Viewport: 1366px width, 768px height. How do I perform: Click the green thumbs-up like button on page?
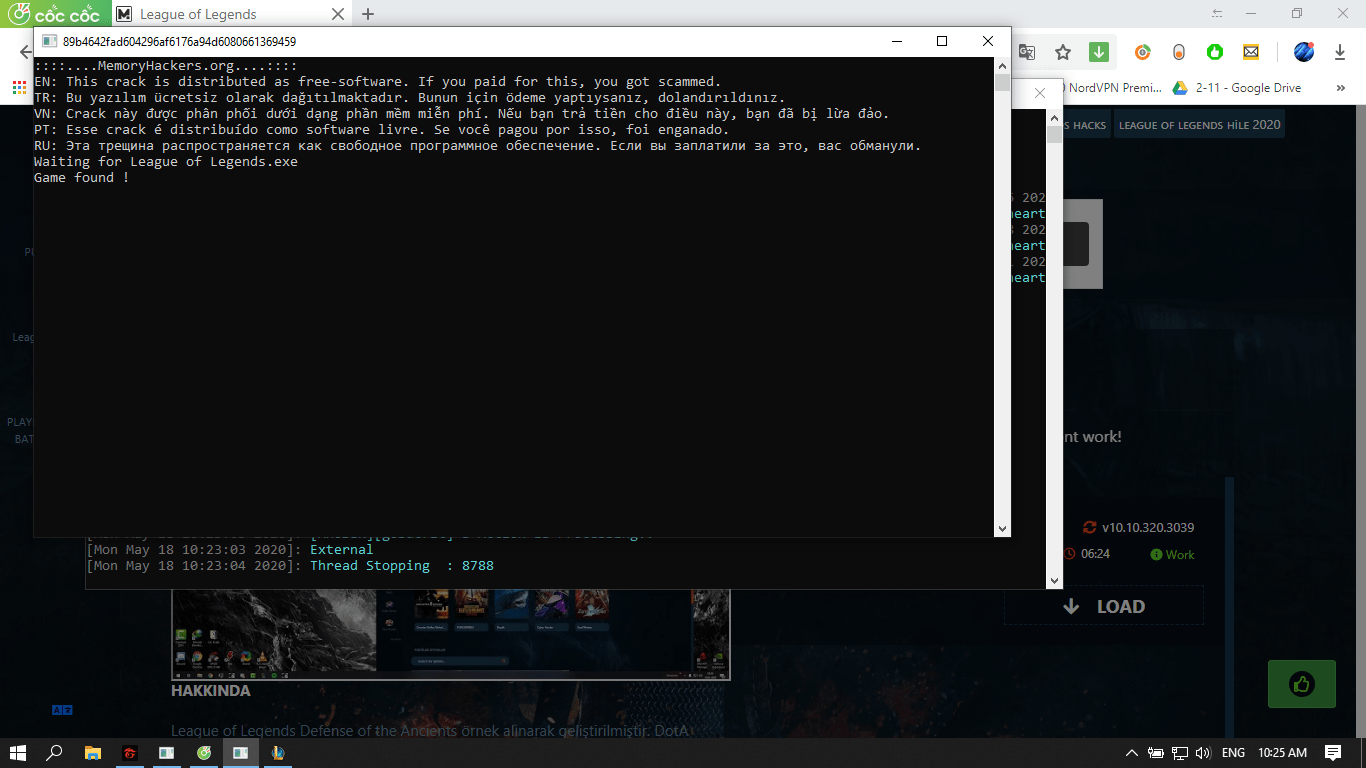tap(1301, 684)
